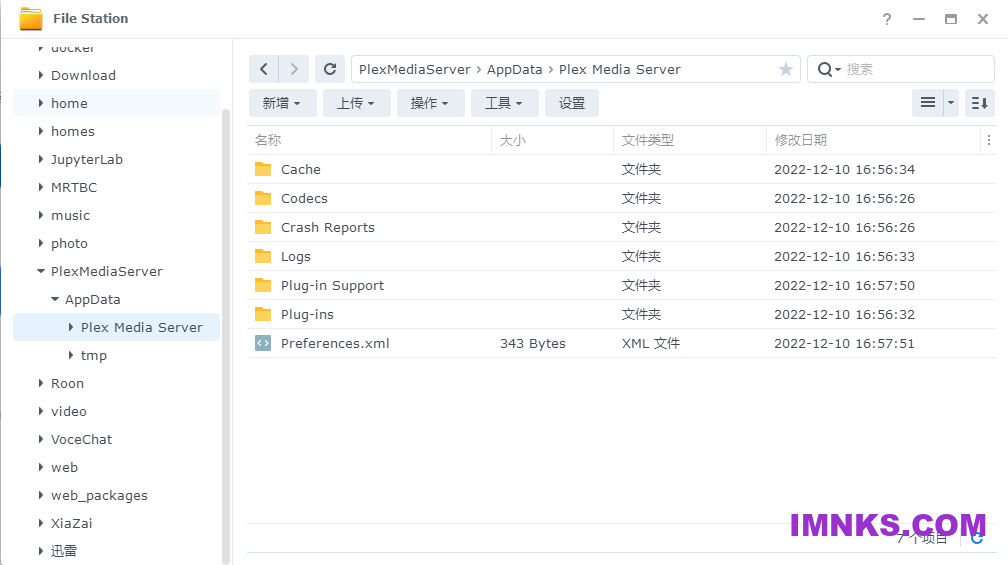The width and height of the screenshot is (1008, 565).
Task: Click the Plug-in Support folder icon
Action: click(x=263, y=285)
